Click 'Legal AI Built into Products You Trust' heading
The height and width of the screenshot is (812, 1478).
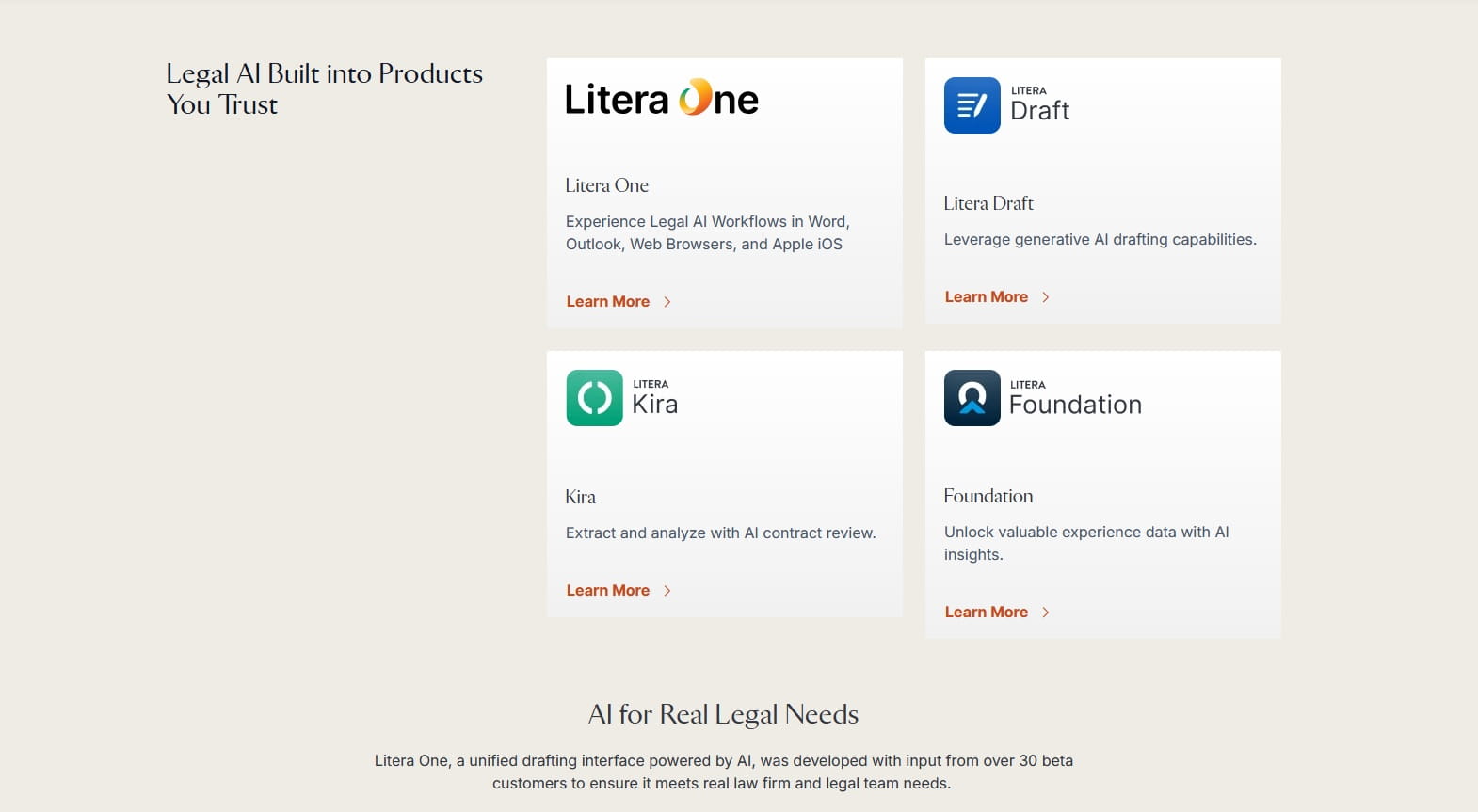(x=325, y=88)
